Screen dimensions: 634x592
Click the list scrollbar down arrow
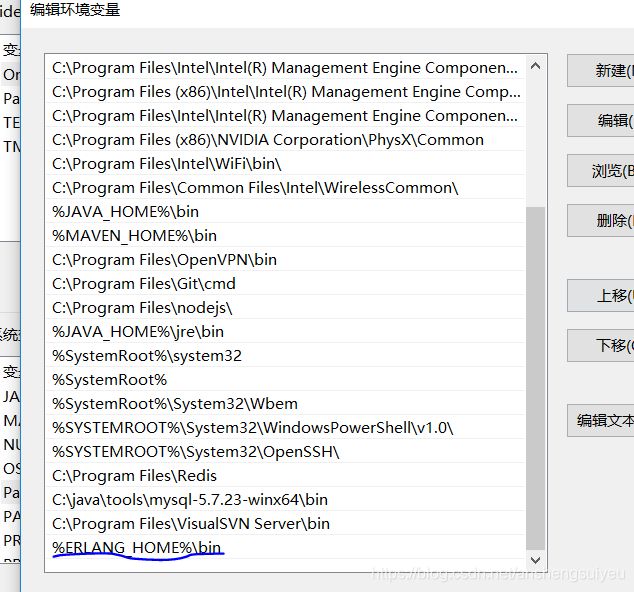pos(535,560)
